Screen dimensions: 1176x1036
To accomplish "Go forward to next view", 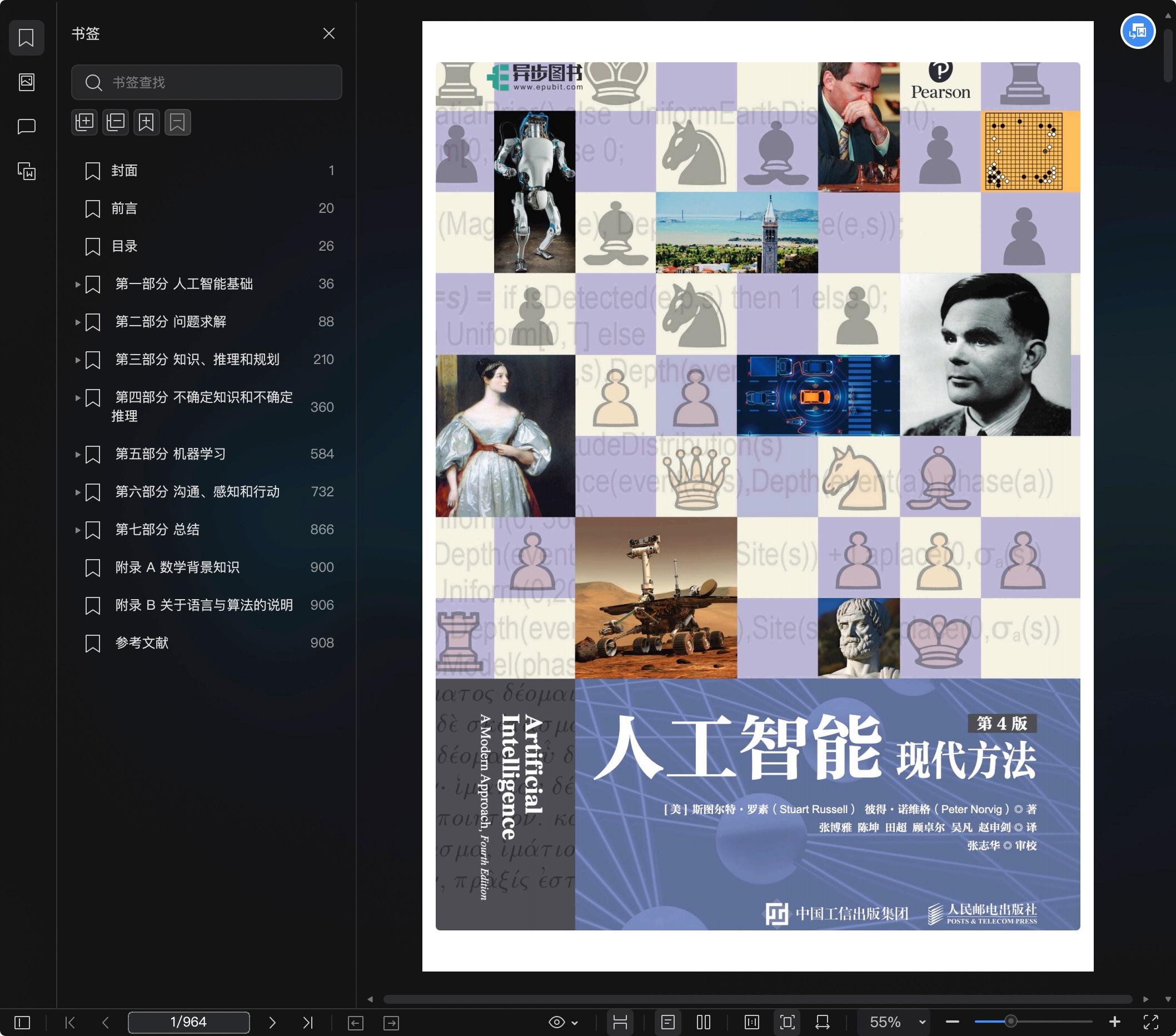I will (391, 1023).
